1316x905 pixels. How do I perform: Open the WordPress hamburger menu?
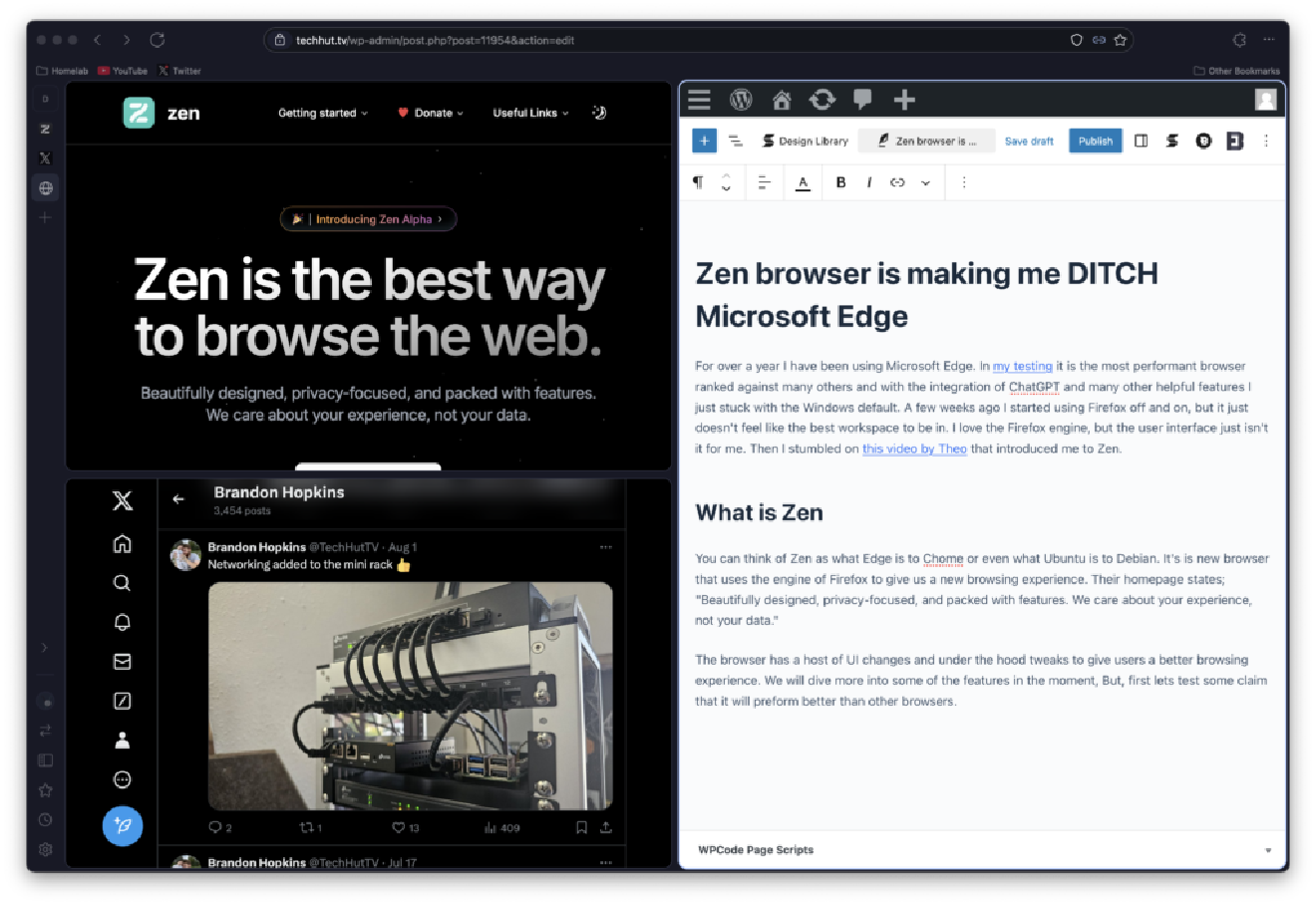(699, 100)
